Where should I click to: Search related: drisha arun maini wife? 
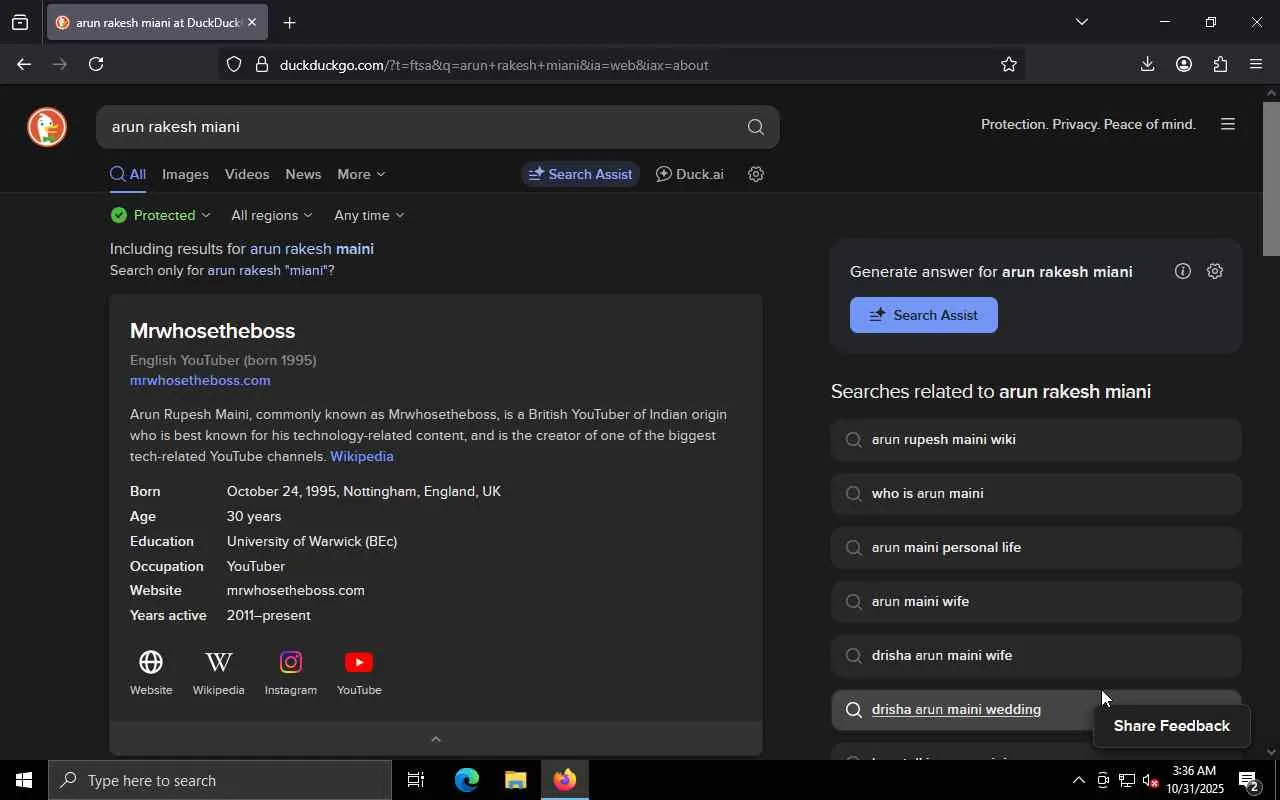coord(1036,656)
